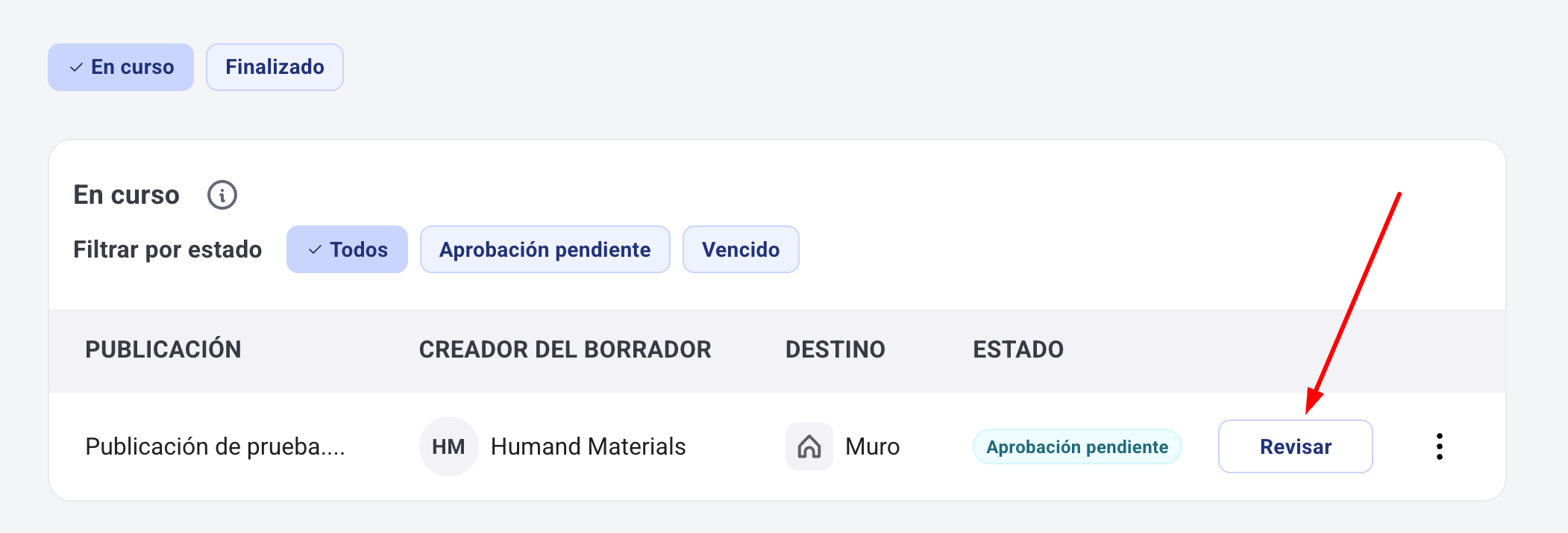Click the Humand Materials creator name
The height and width of the screenshot is (533, 1568).
[588, 446]
